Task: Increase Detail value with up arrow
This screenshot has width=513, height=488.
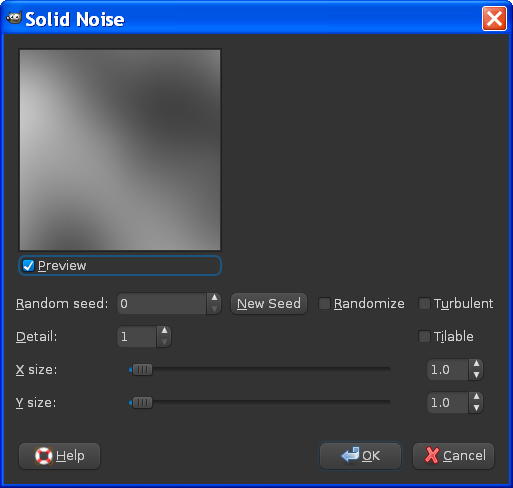Action: 164,331
